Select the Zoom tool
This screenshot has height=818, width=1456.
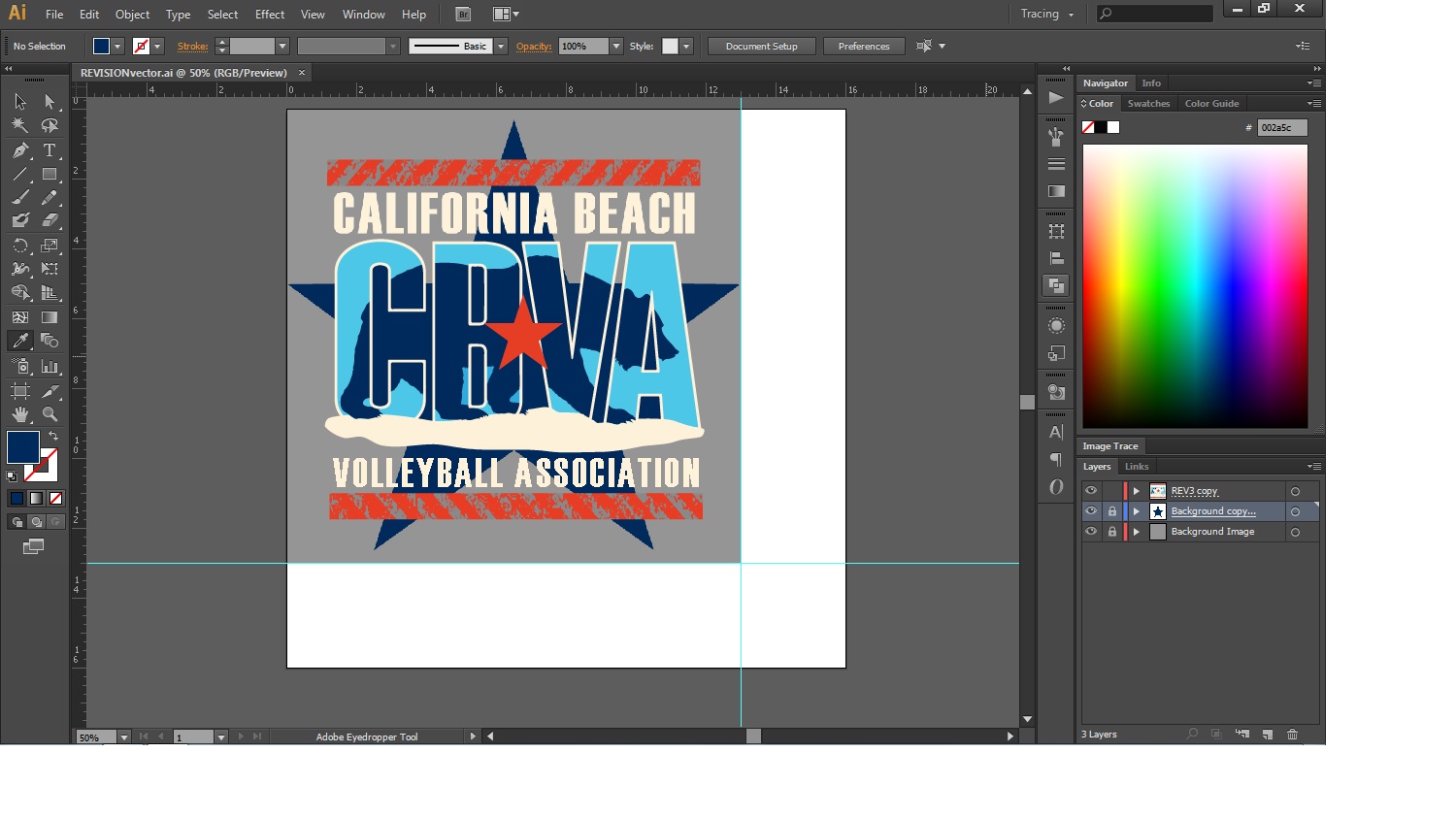tap(50, 414)
